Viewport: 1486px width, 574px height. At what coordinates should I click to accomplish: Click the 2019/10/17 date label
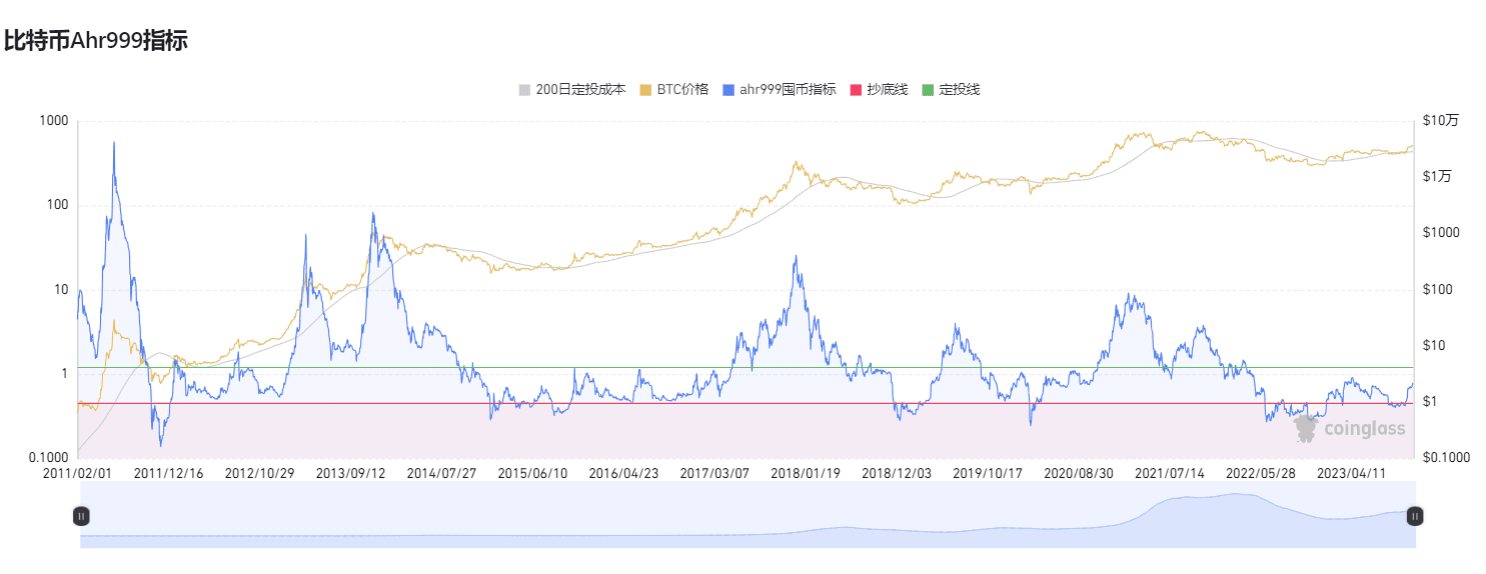[x=988, y=473]
